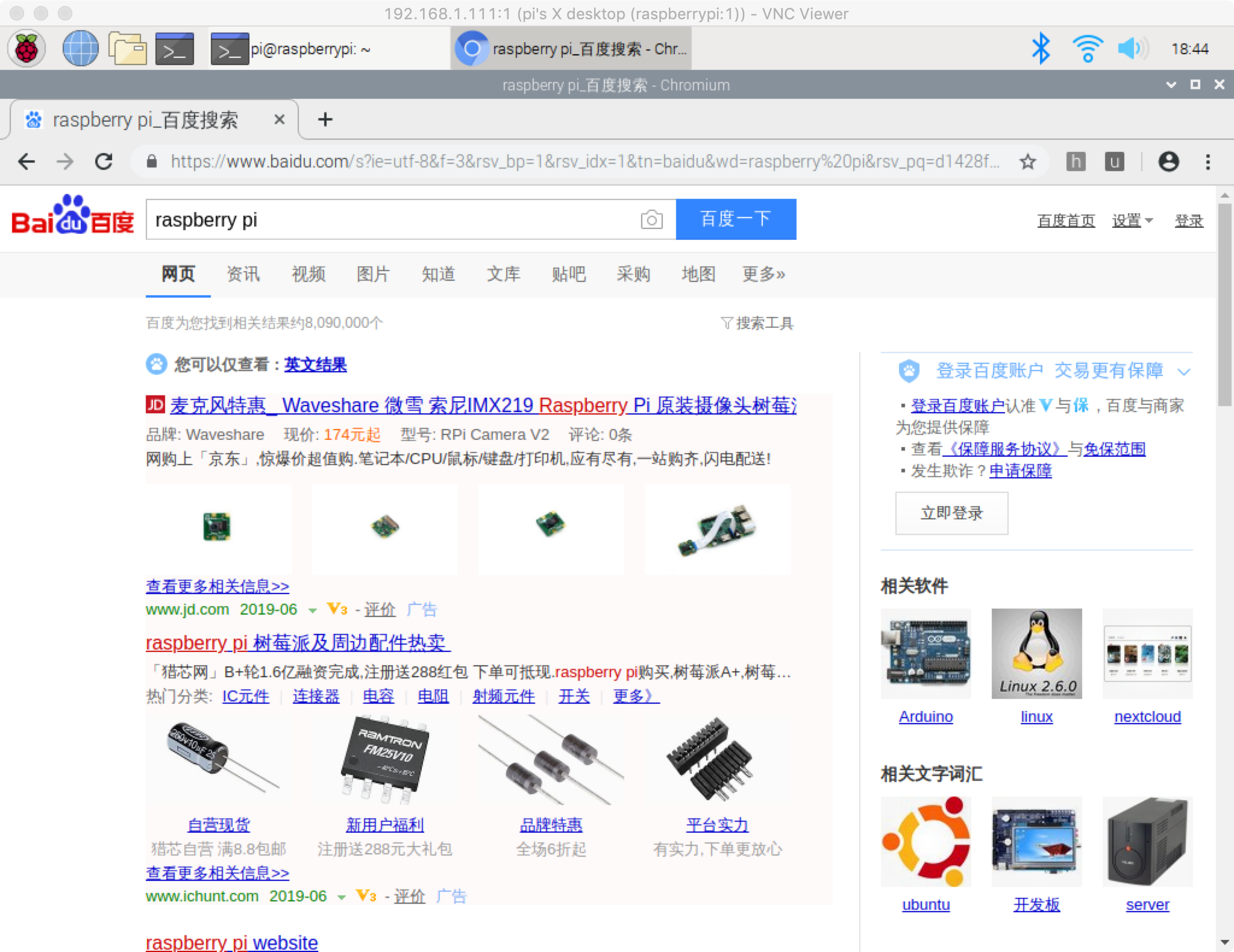1234x952 pixels.
Task: Bookmark page with the star icon
Action: coord(1028,161)
